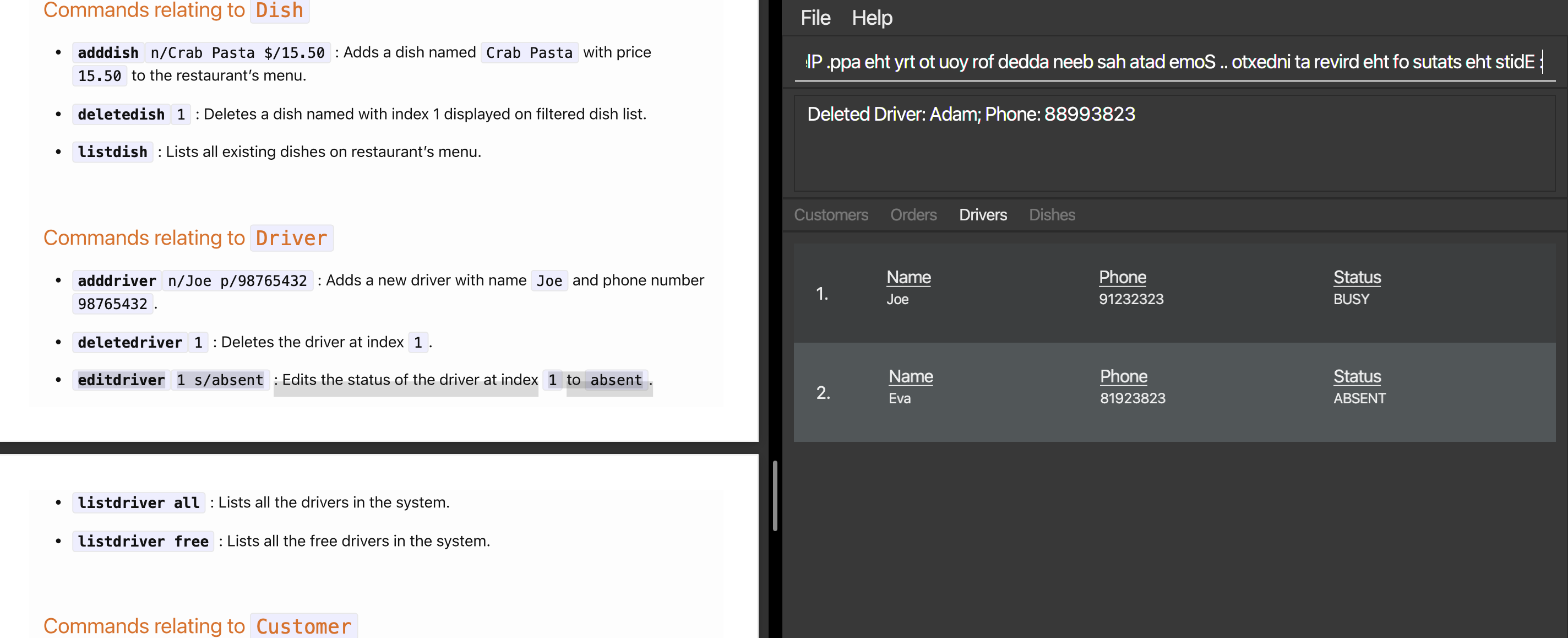
Task: Open the File menu
Action: click(x=814, y=18)
